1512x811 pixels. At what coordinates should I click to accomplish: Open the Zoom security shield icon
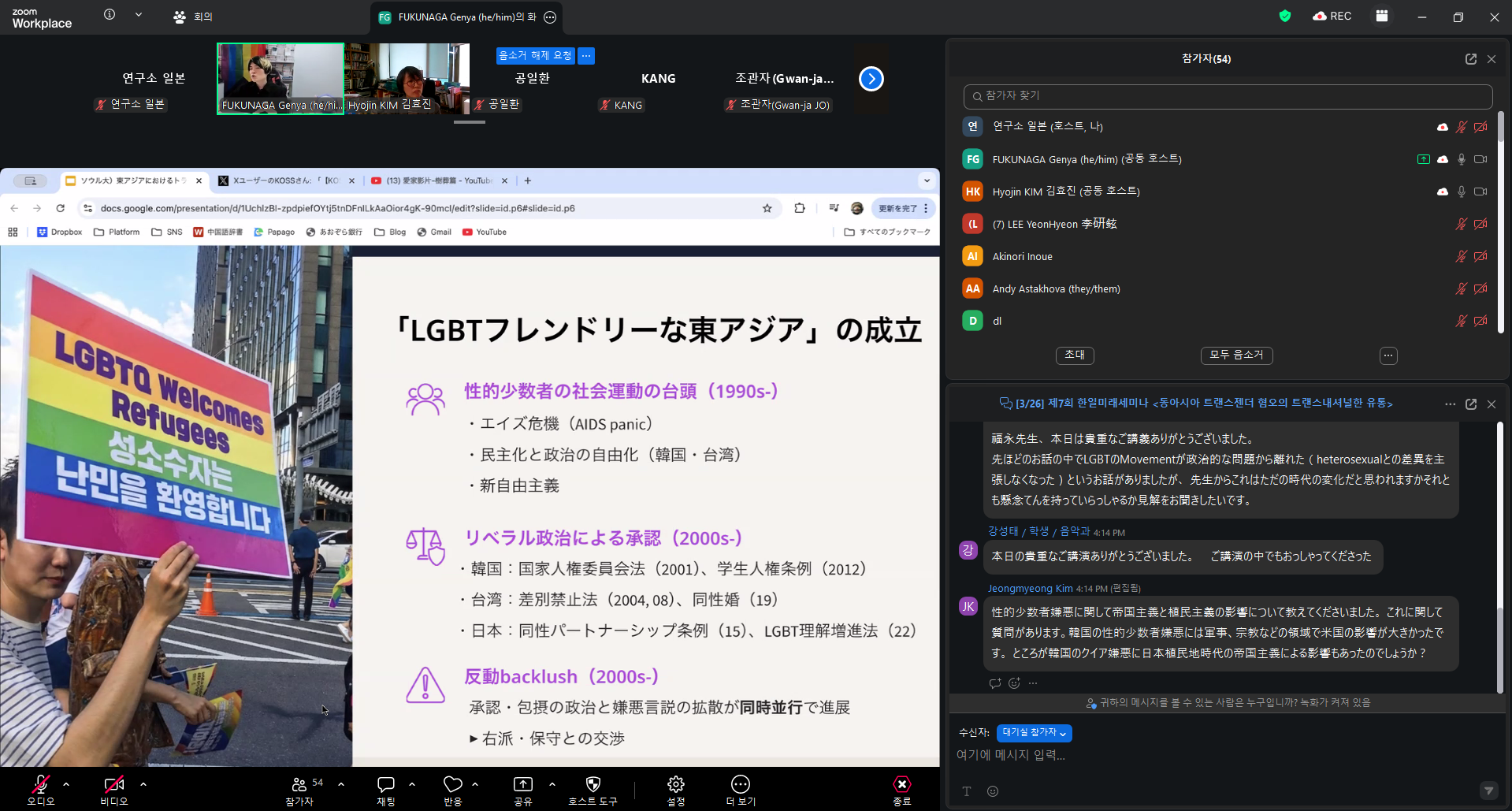pyautogui.click(x=1285, y=16)
